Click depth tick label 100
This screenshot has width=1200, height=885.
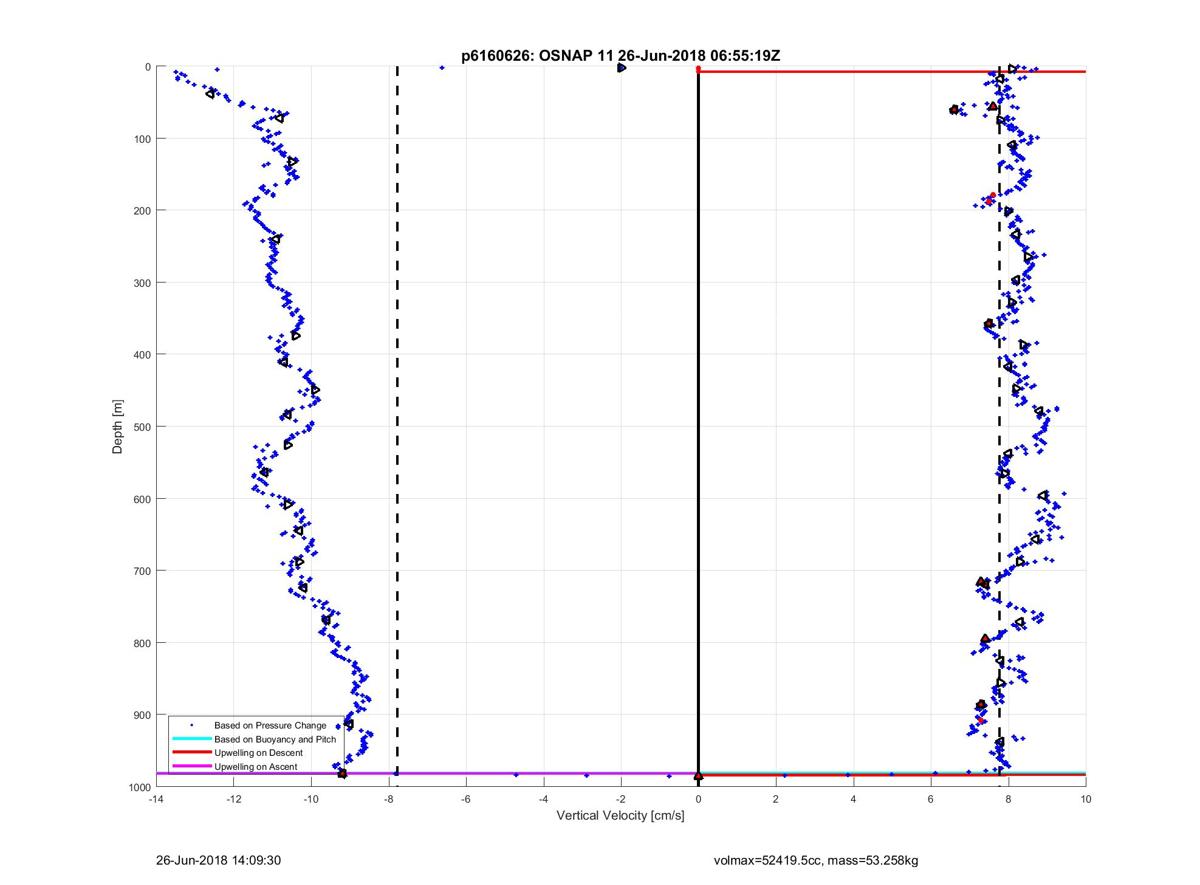(x=142, y=139)
